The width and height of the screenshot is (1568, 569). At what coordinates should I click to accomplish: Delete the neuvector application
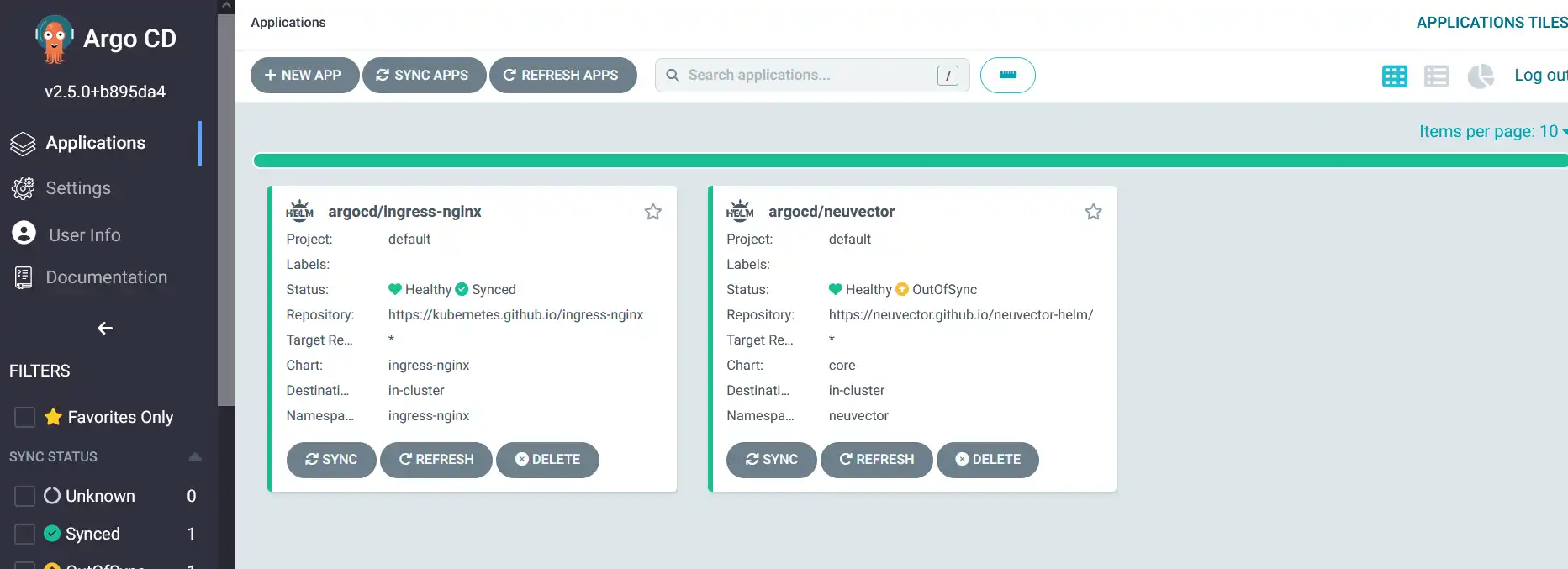click(x=988, y=460)
